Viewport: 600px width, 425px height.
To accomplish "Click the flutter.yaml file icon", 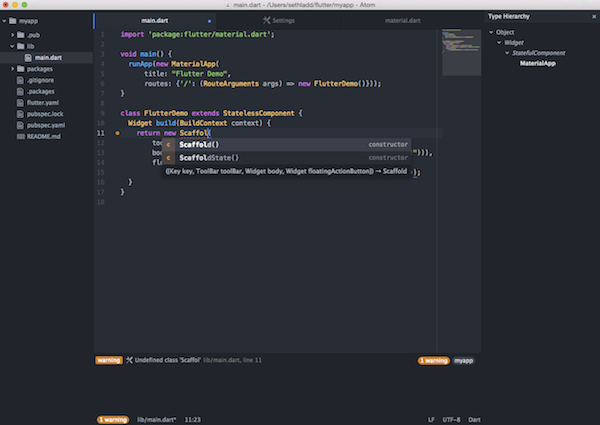I will tap(20, 103).
